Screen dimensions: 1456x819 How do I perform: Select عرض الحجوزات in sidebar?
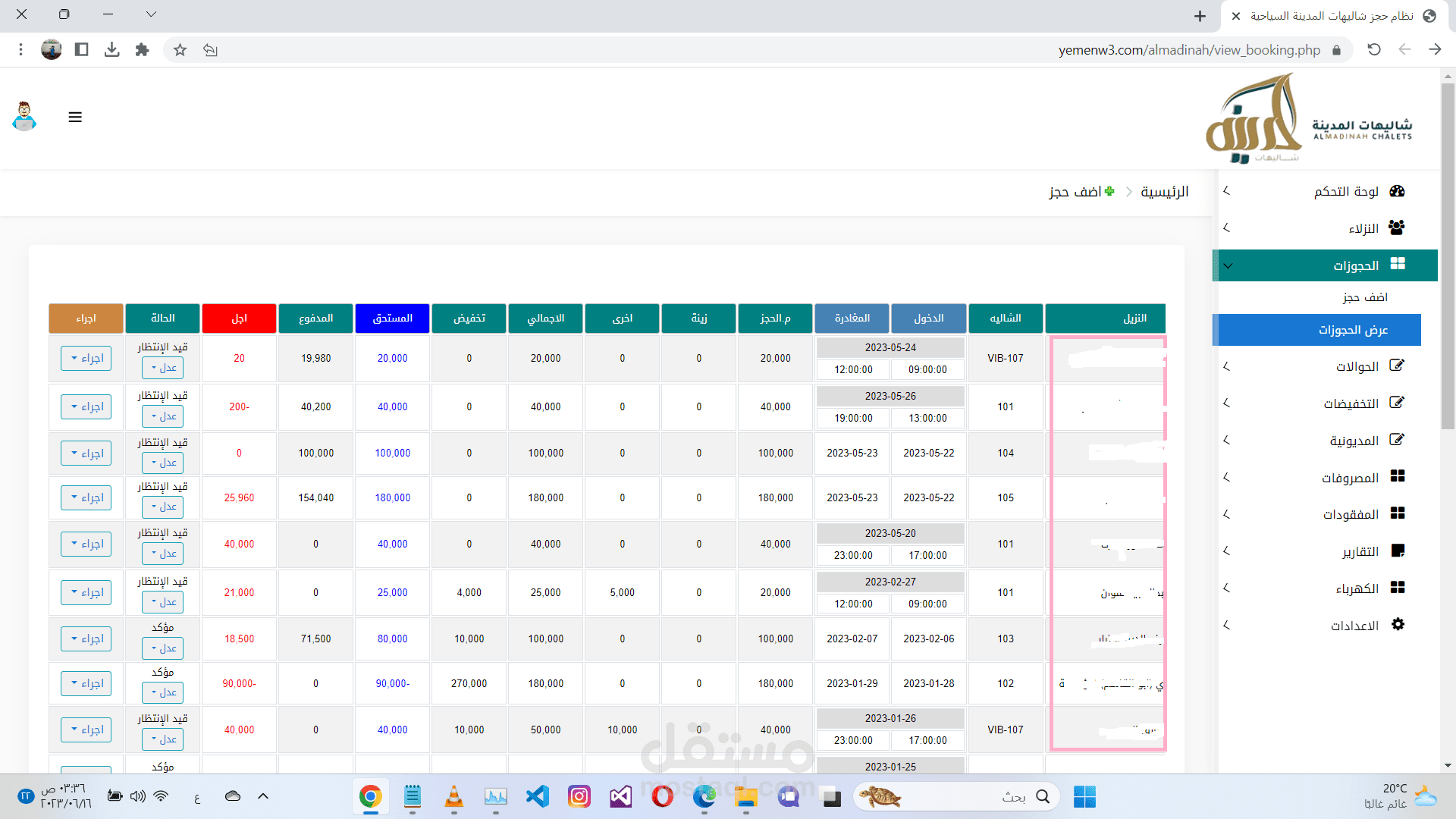1352,330
